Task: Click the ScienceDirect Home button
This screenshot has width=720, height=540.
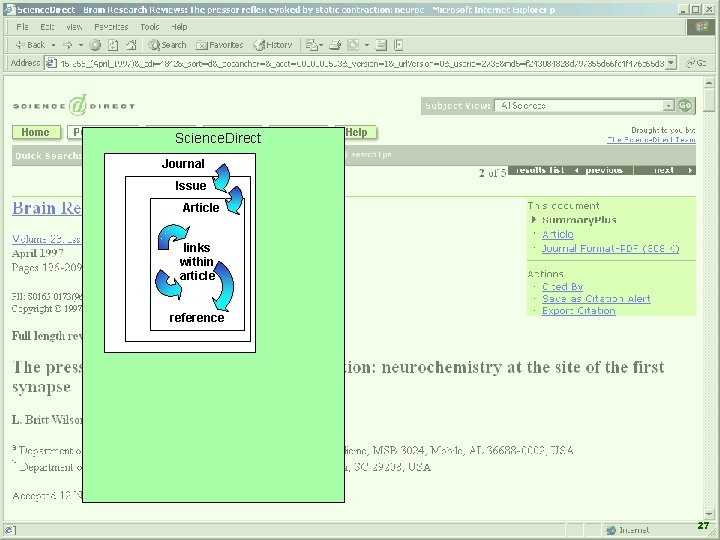Action: click(x=36, y=132)
